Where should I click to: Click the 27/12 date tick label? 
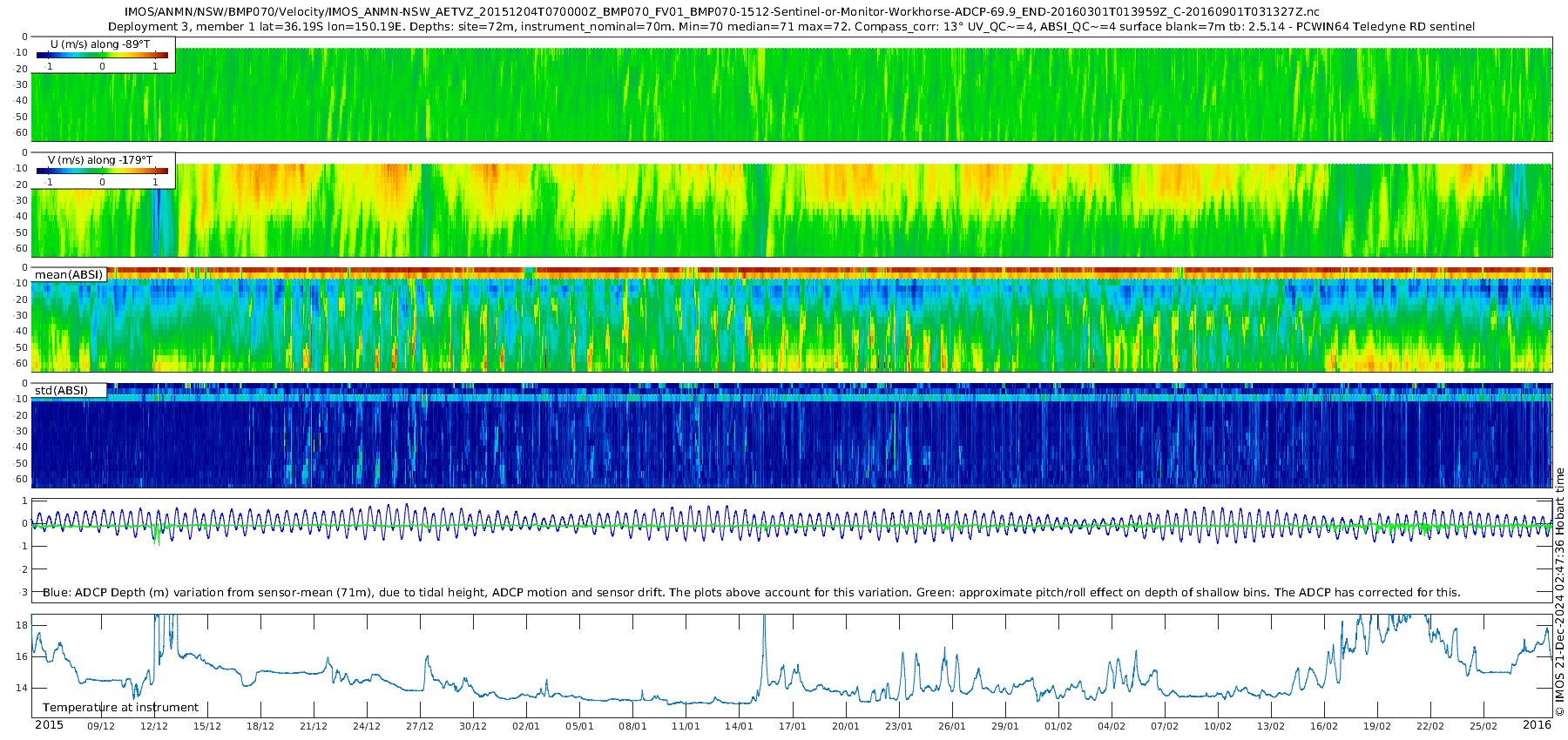[420, 726]
